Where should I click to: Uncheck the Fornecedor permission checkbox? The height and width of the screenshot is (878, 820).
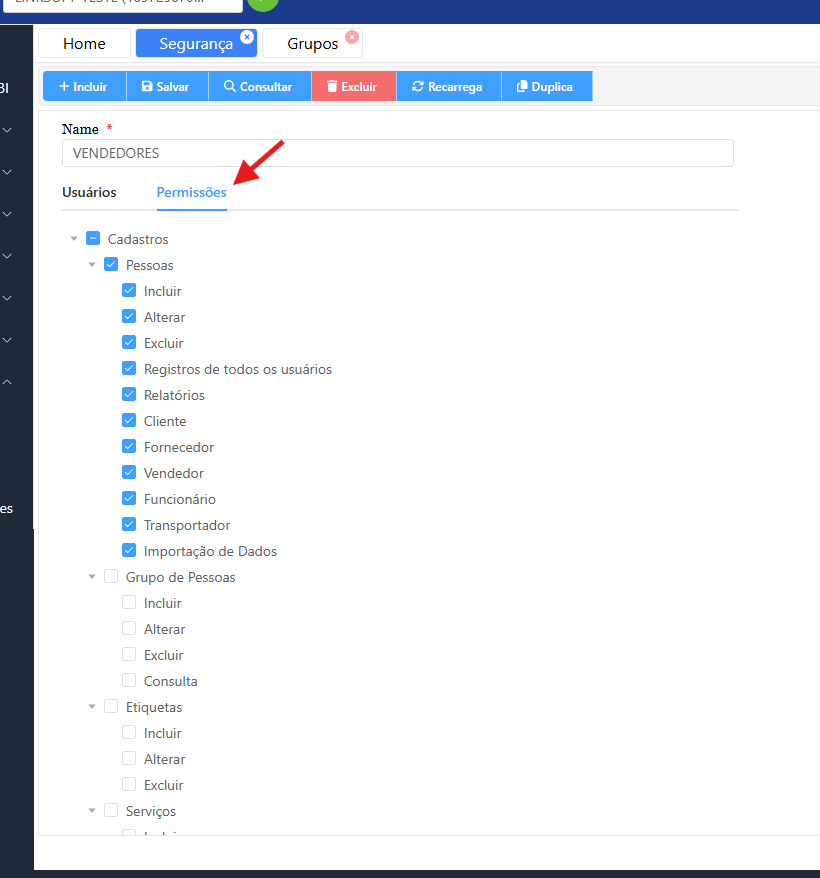coord(129,447)
